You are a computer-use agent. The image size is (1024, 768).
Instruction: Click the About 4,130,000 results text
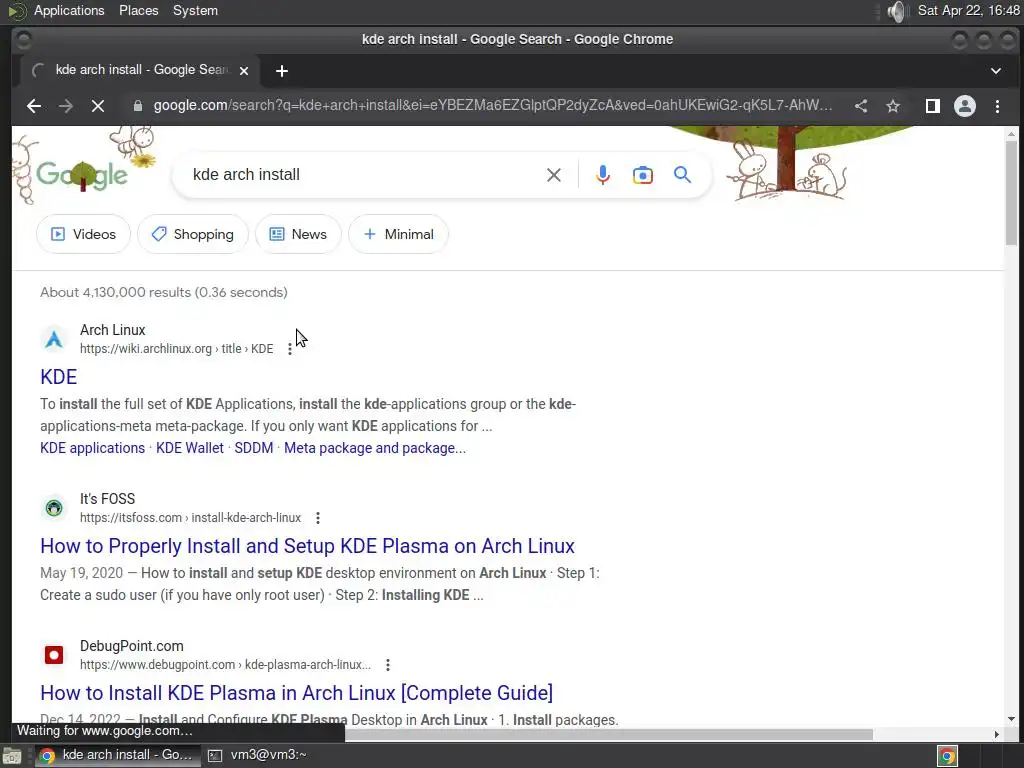[x=164, y=293]
